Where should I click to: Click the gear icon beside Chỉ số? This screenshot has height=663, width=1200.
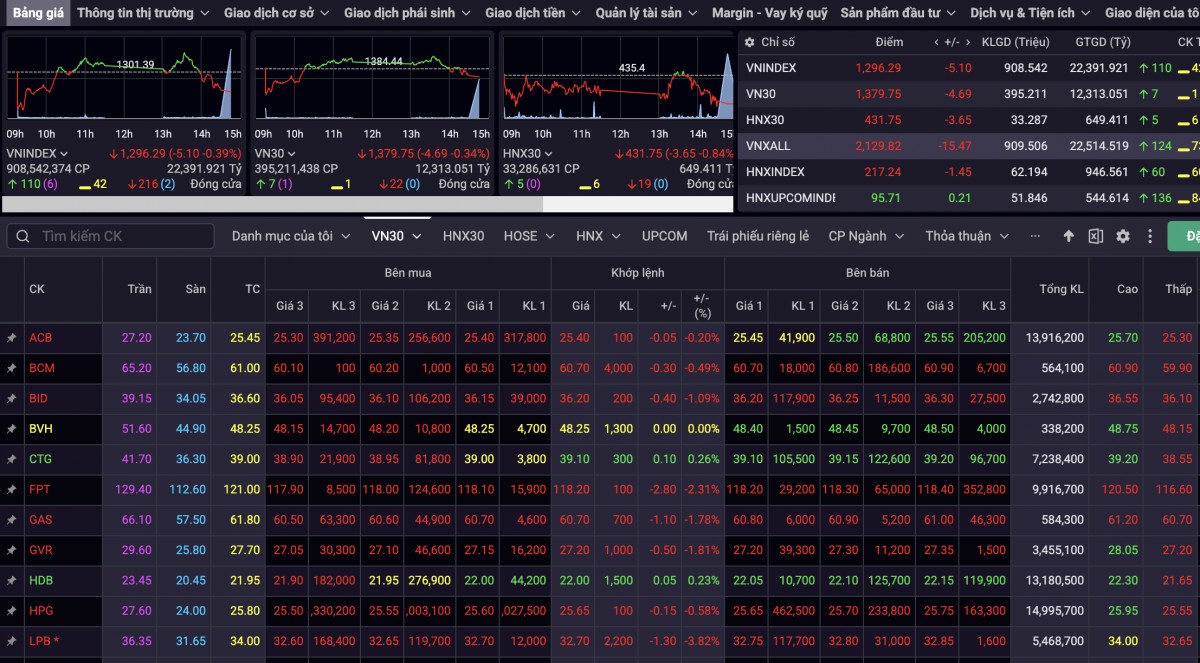[x=750, y=42]
